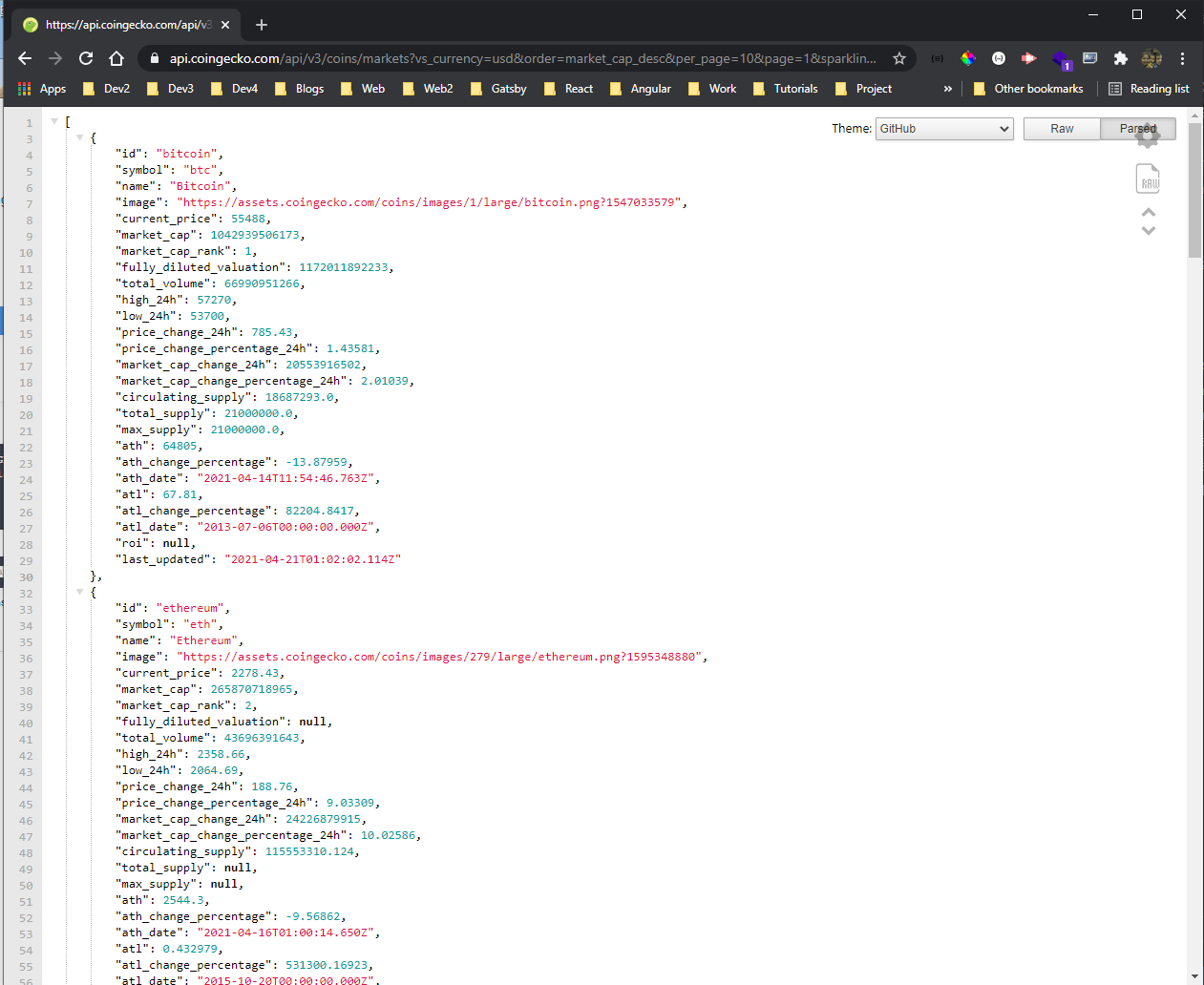
Task: Open a new browser tab
Action: coord(262,25)
